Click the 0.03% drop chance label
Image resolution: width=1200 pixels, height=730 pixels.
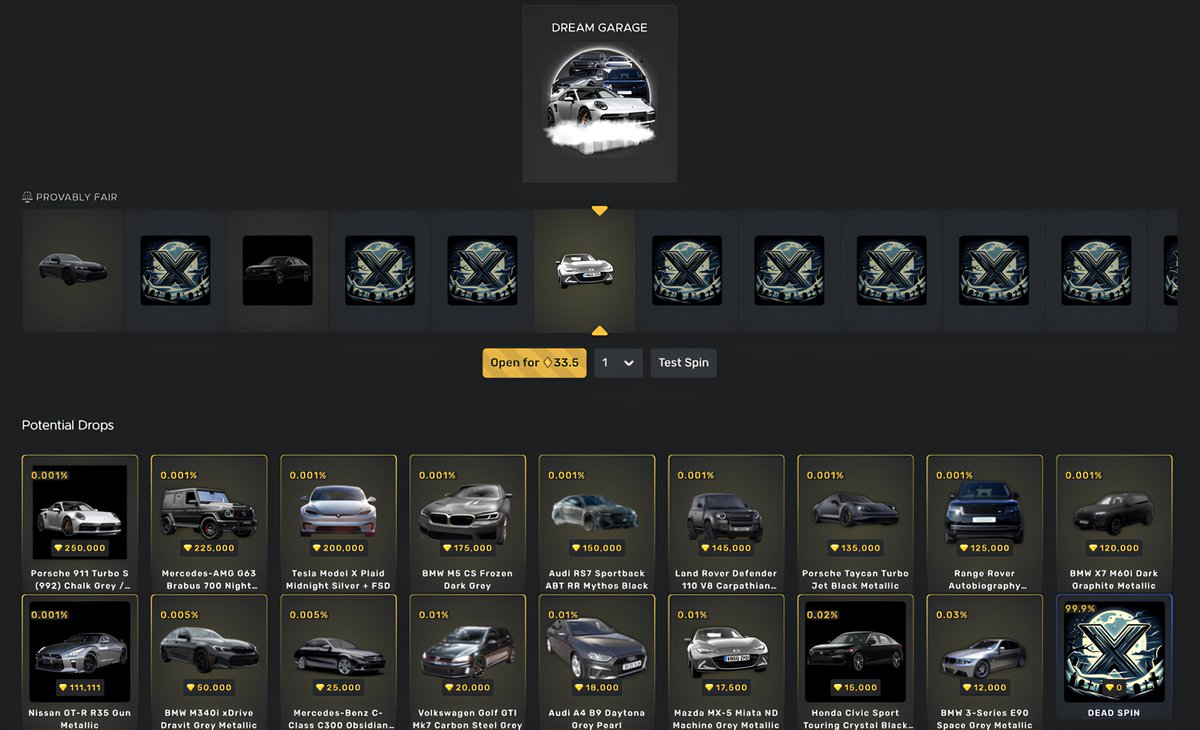pos(952,614)
